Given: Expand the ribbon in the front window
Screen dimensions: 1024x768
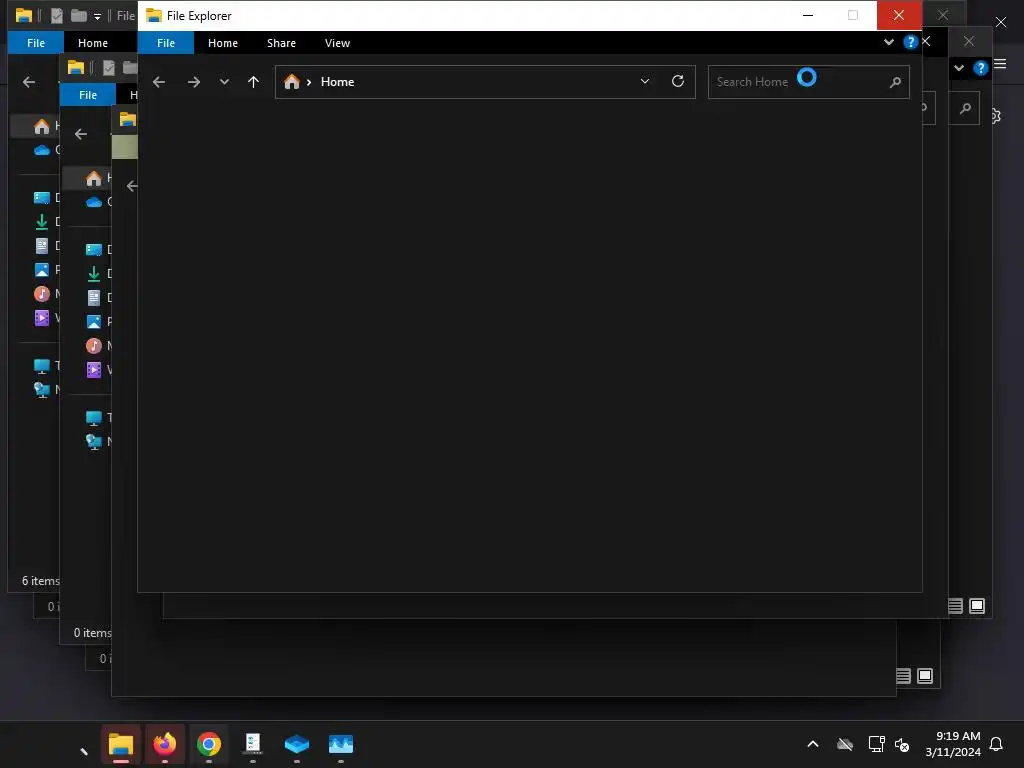Looking at the screenshot, I should coord(889,42).
